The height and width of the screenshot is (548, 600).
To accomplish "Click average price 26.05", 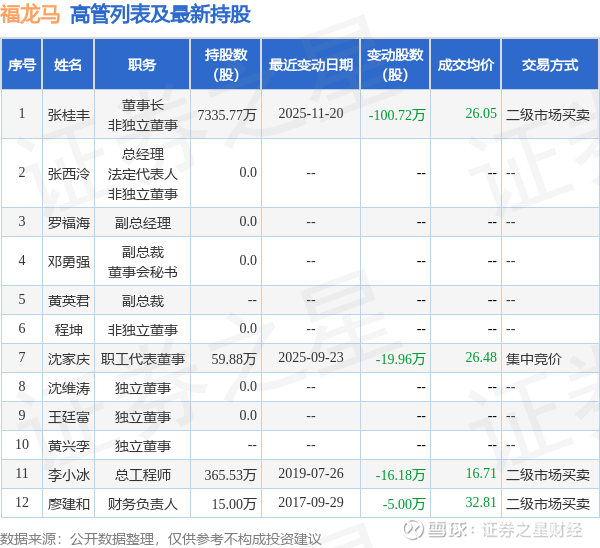I will click(481, 113).
